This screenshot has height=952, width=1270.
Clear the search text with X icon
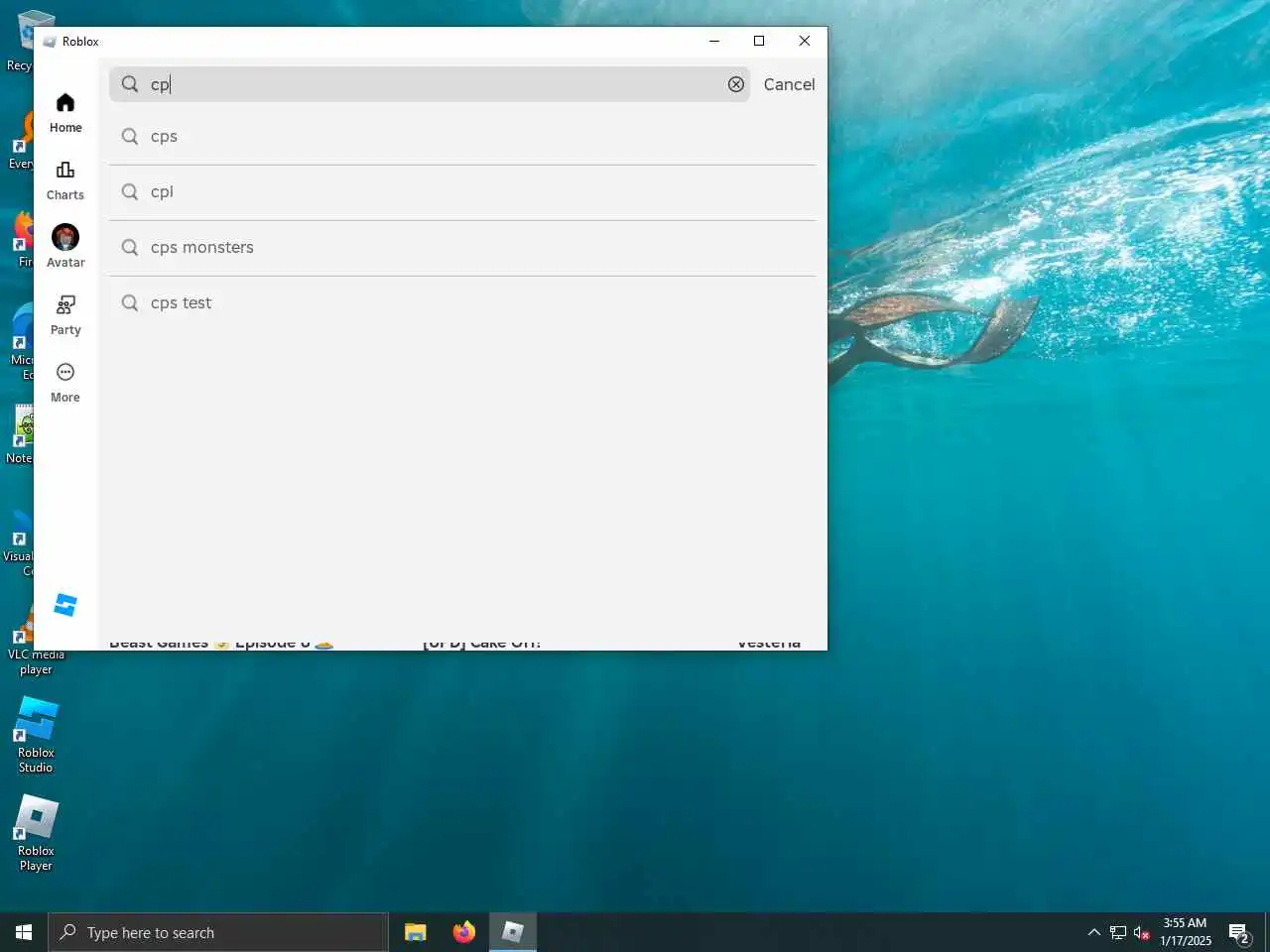pyautogui.click(x=736, y=84)
